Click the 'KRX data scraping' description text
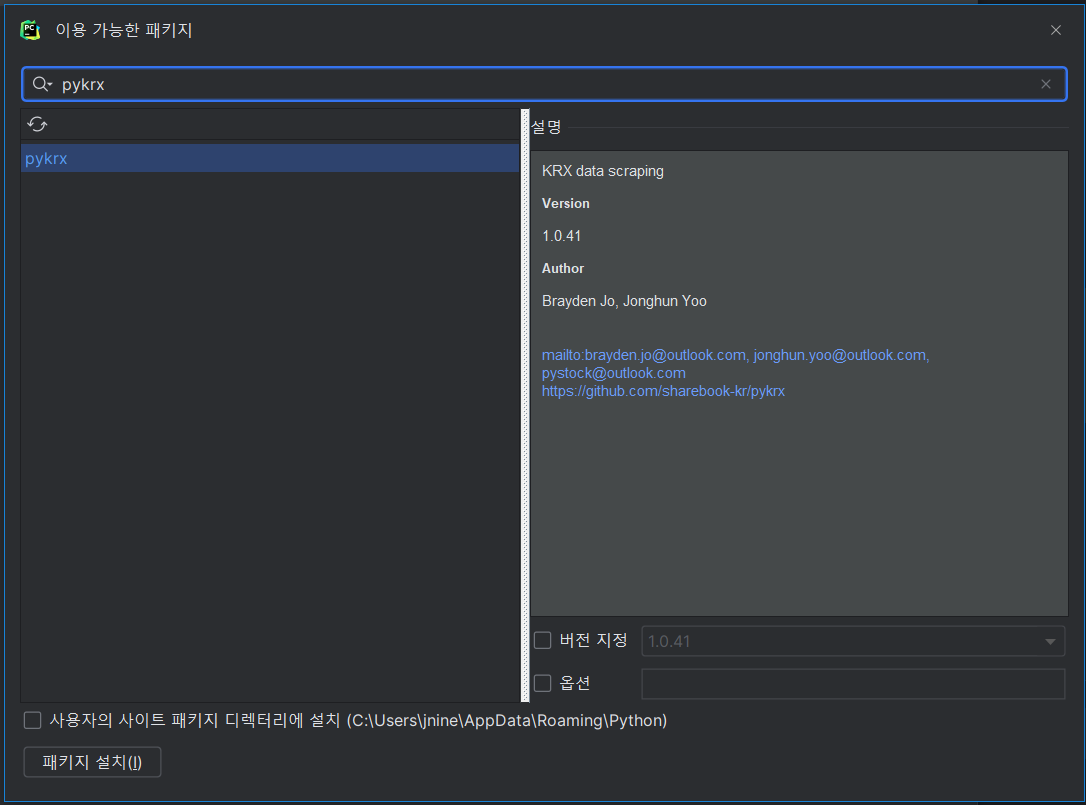1086x805 pixels. click(x=603, y=171)
